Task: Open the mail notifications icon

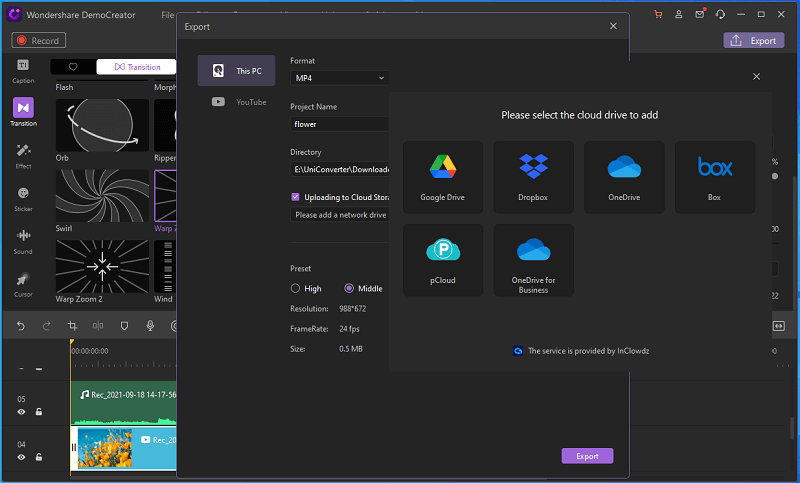Action: (x=699, y=14)
